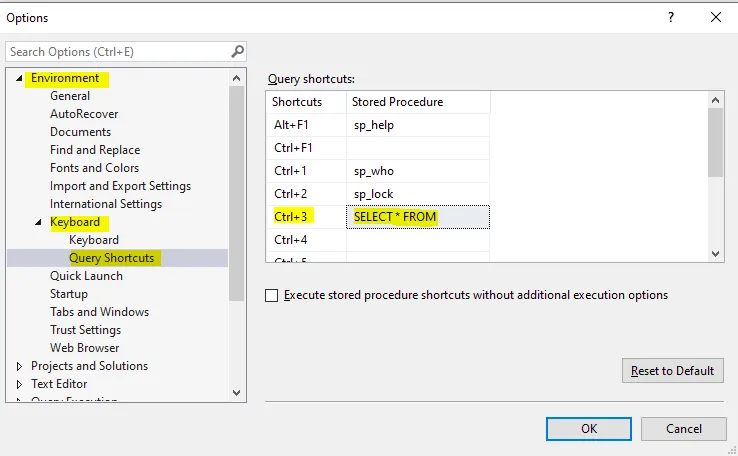Screen dimensions: 738x456
Task: Select the parent Keyboard node
Action: pyautogui.click(x=75, y=222)
